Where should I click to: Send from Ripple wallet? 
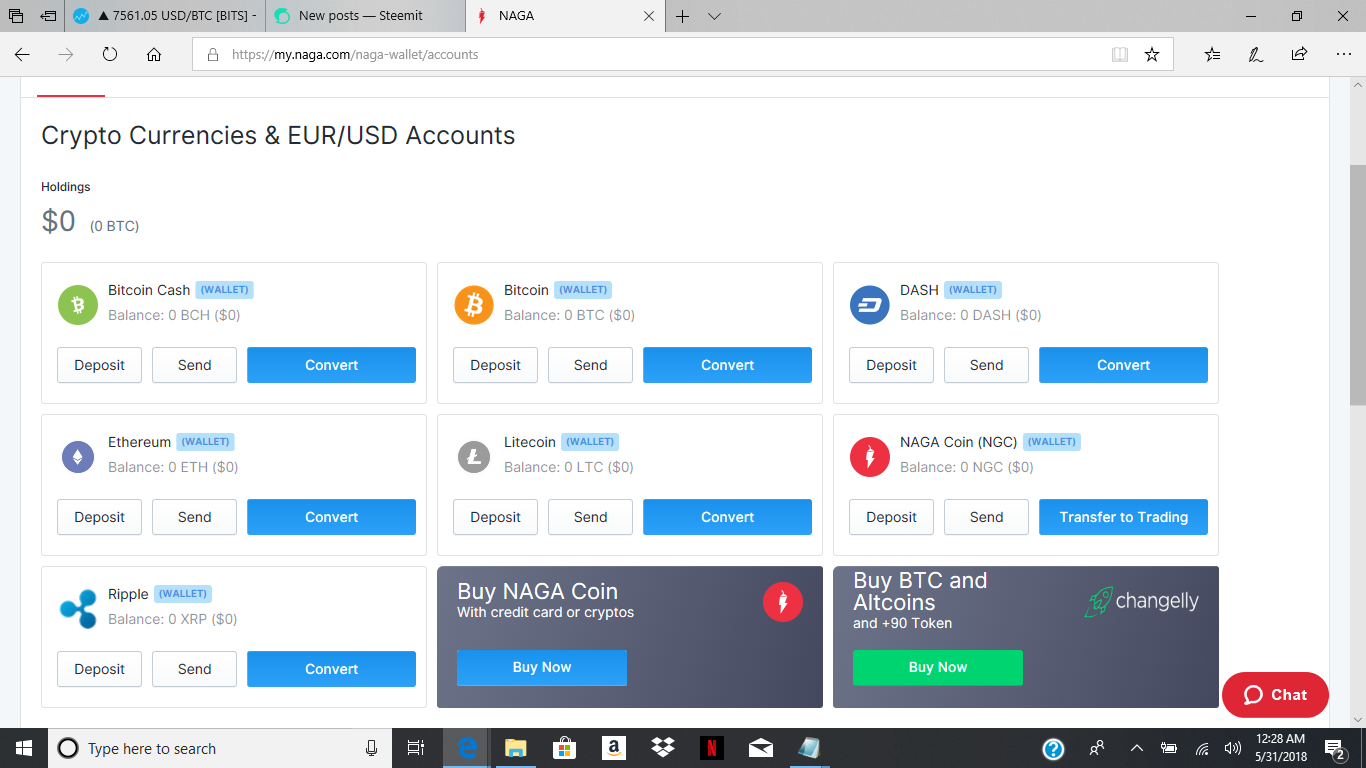194,669
